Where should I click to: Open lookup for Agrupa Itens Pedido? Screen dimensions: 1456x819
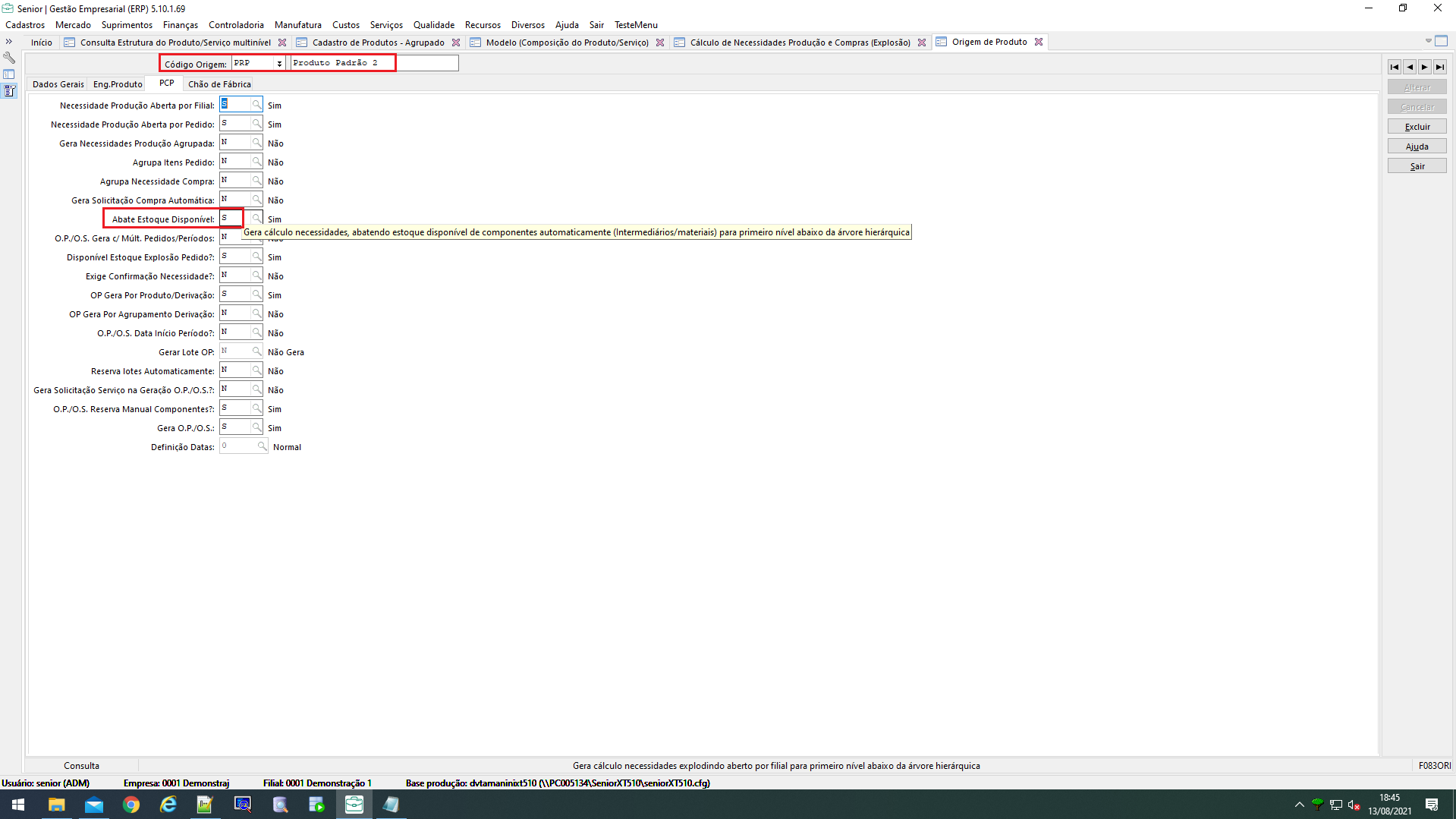[256, 162]
